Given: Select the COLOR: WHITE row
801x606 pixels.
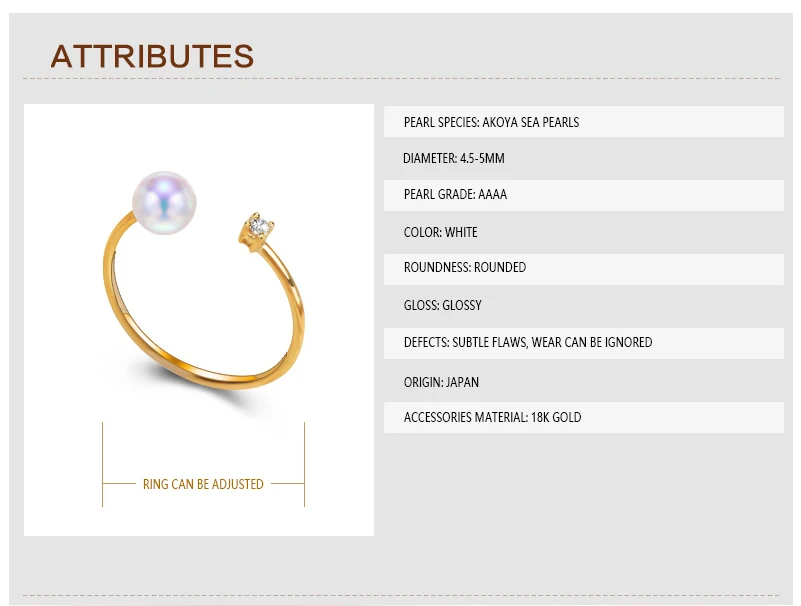Looking at the screenshot, I should (x=583, y=232).
